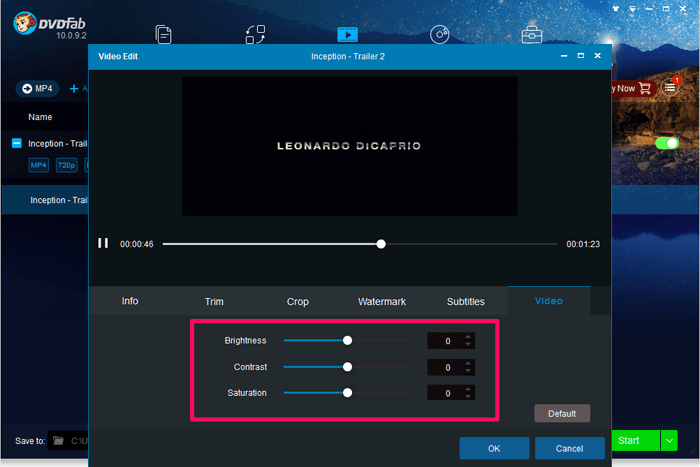This screenshot has height=467, width=700.
Task: Collapse the Inception title row checkbox
Action: pyautogui.click(x=17, y=143)
